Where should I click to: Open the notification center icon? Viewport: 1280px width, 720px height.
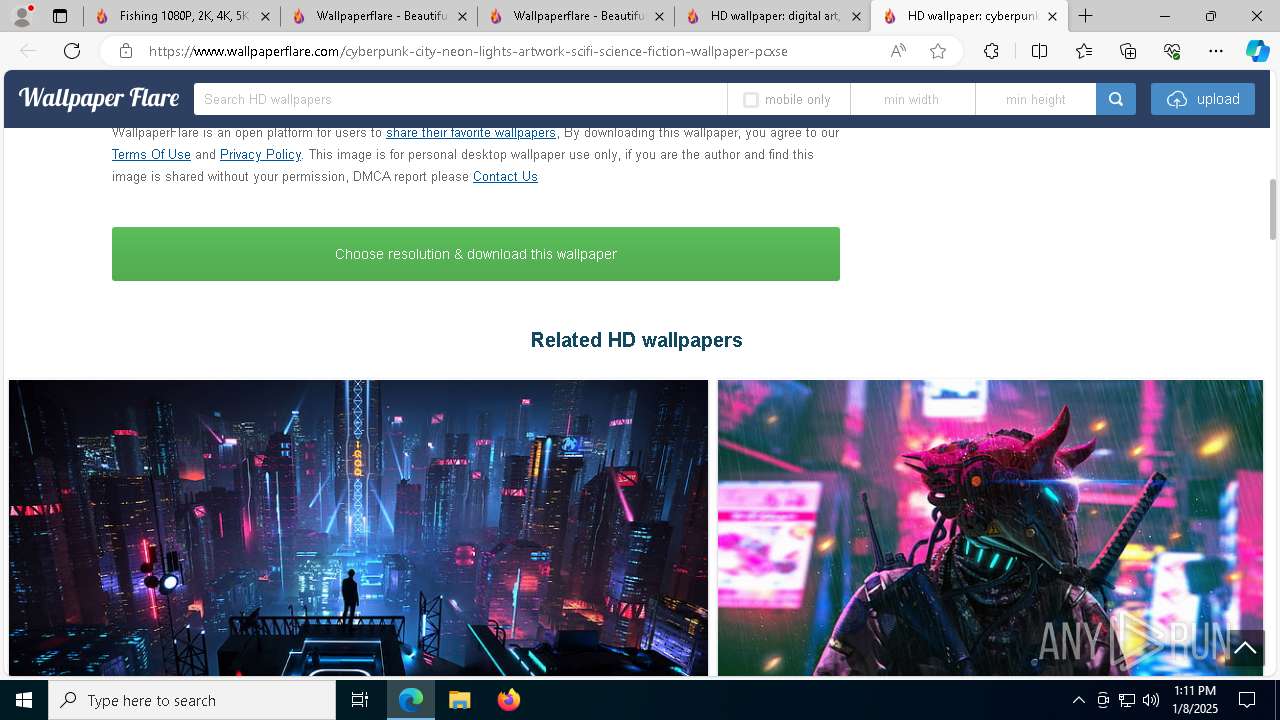click(x=1247, y=700)
